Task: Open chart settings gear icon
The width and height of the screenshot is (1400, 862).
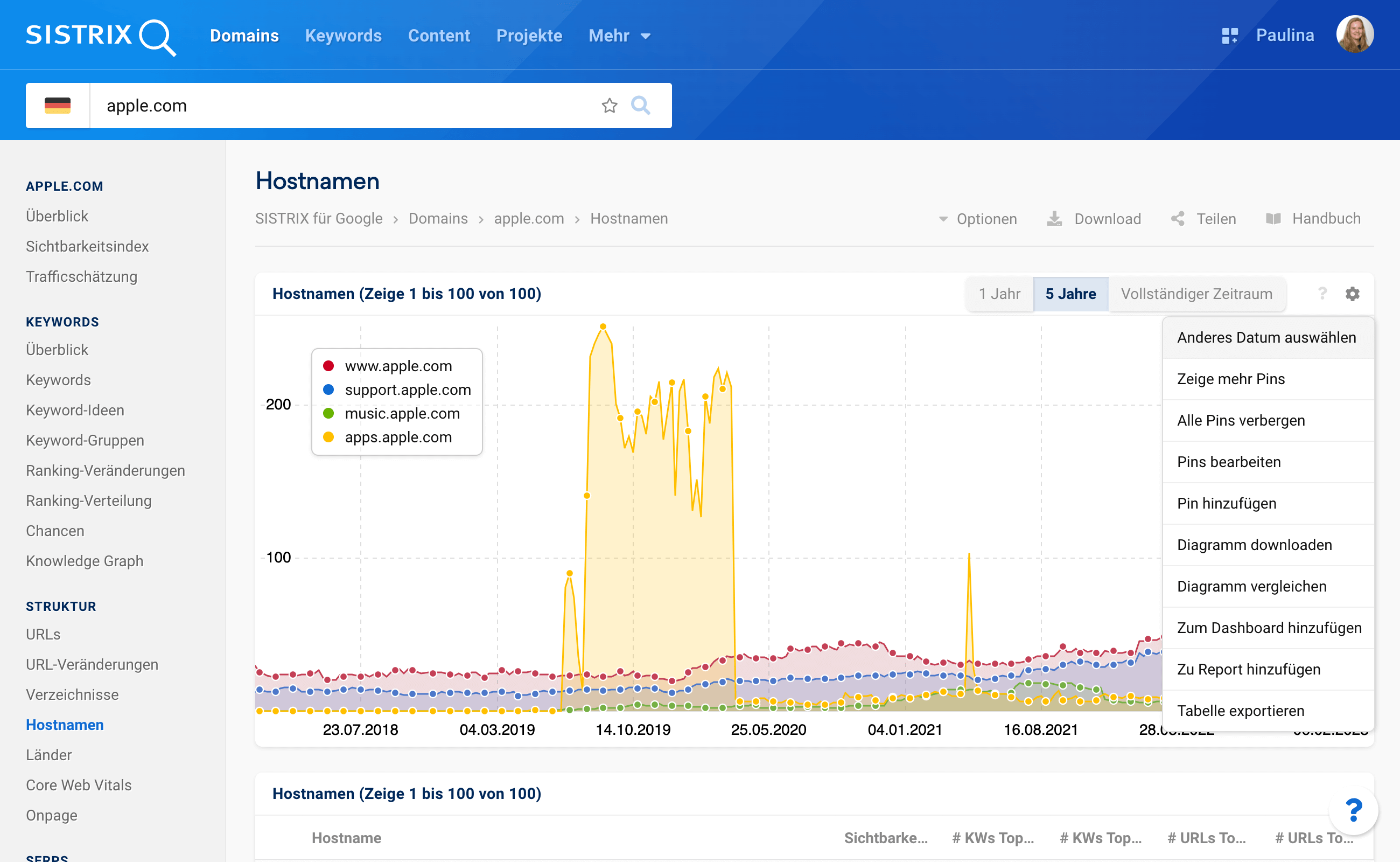Action: [1352, 294]
